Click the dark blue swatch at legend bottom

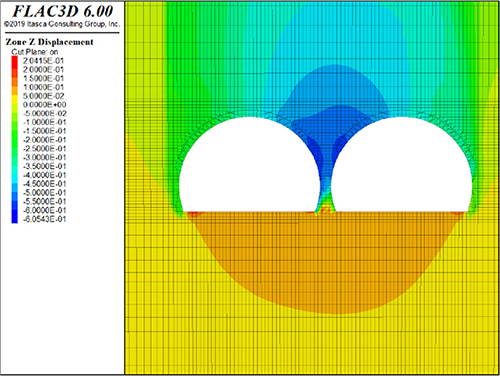pos(15,217)
